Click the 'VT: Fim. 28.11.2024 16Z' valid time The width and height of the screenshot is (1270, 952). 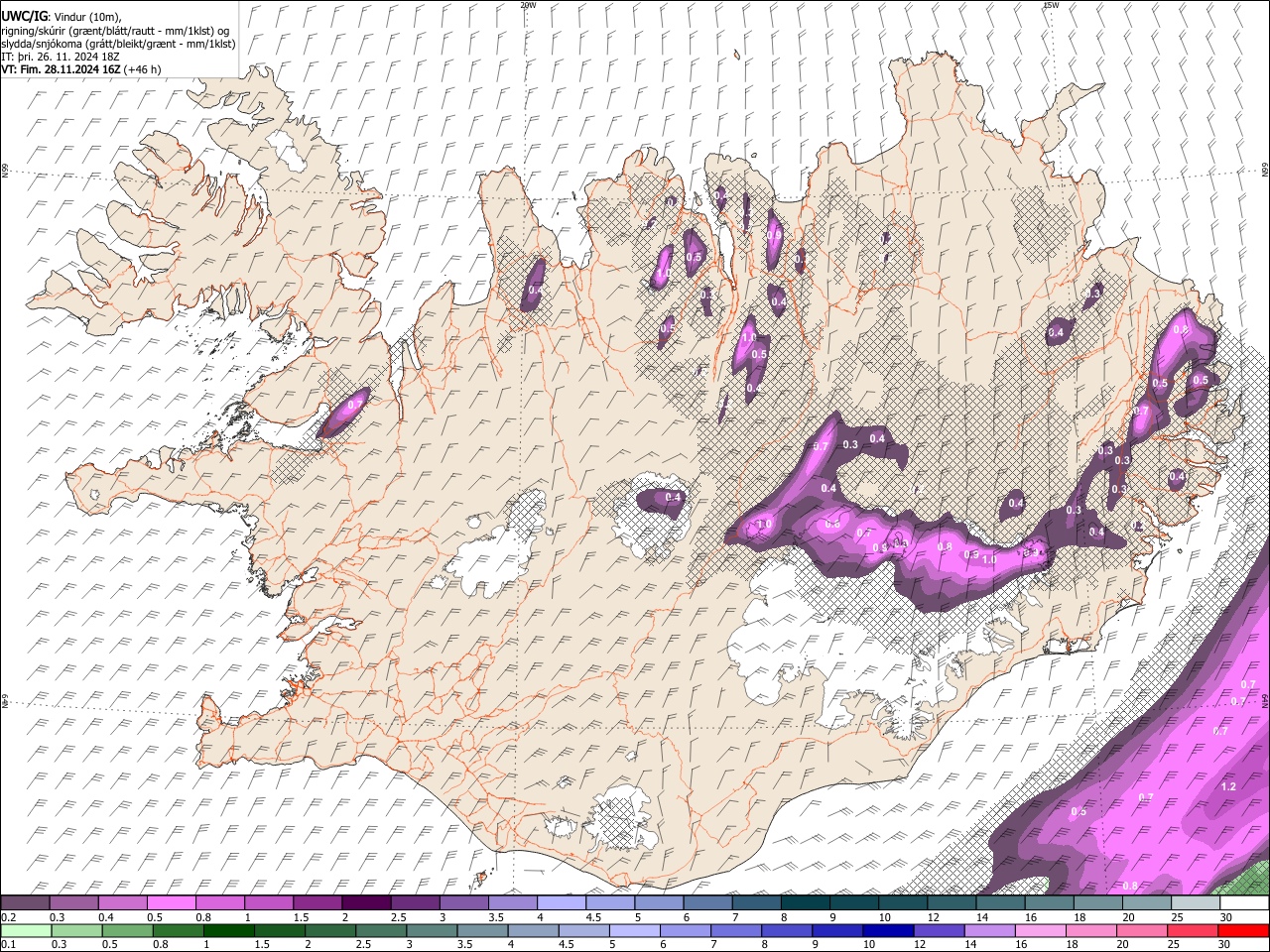62,69
